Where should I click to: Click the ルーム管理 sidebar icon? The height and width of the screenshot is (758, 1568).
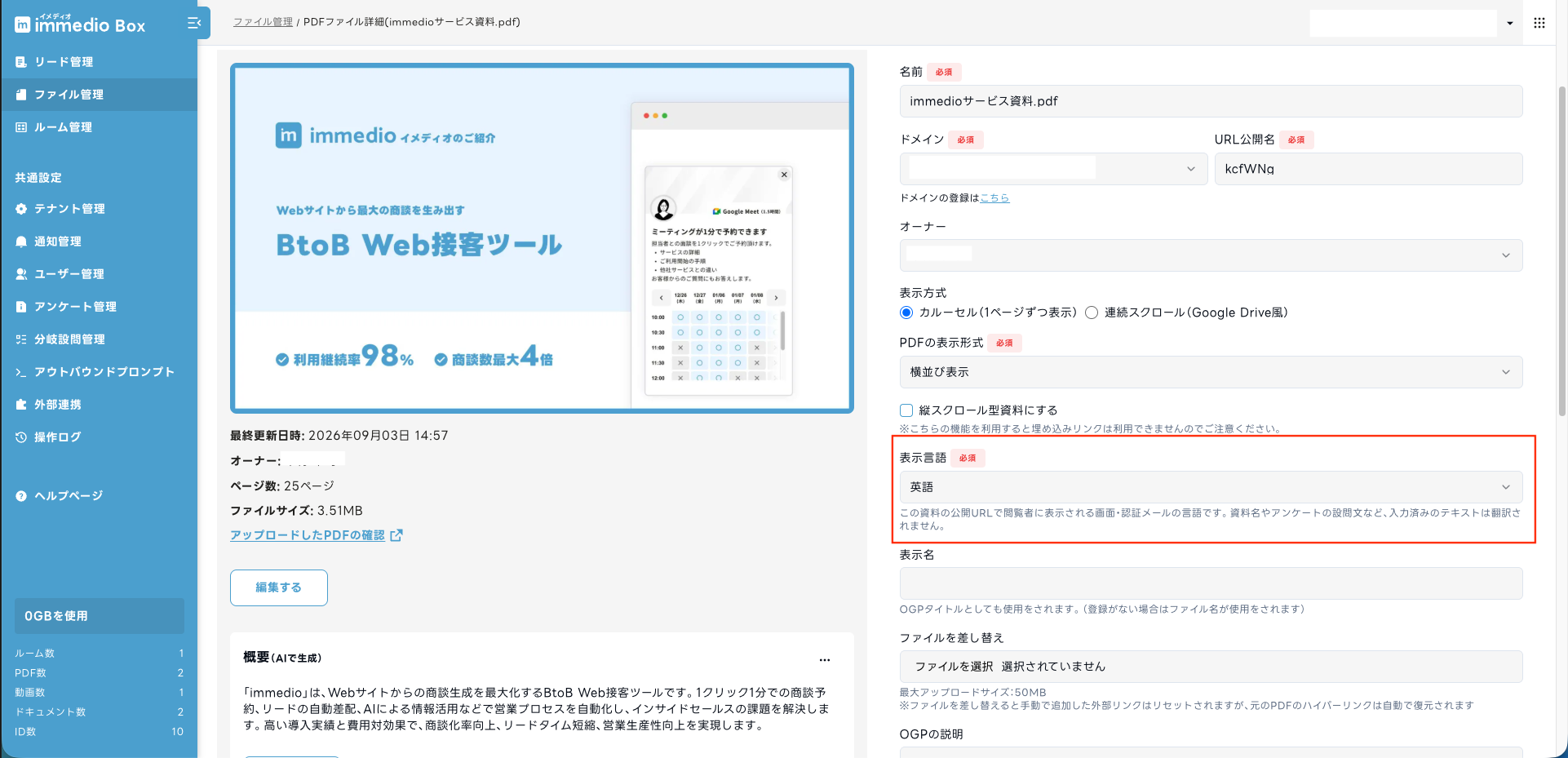click(x=21, y=127)
